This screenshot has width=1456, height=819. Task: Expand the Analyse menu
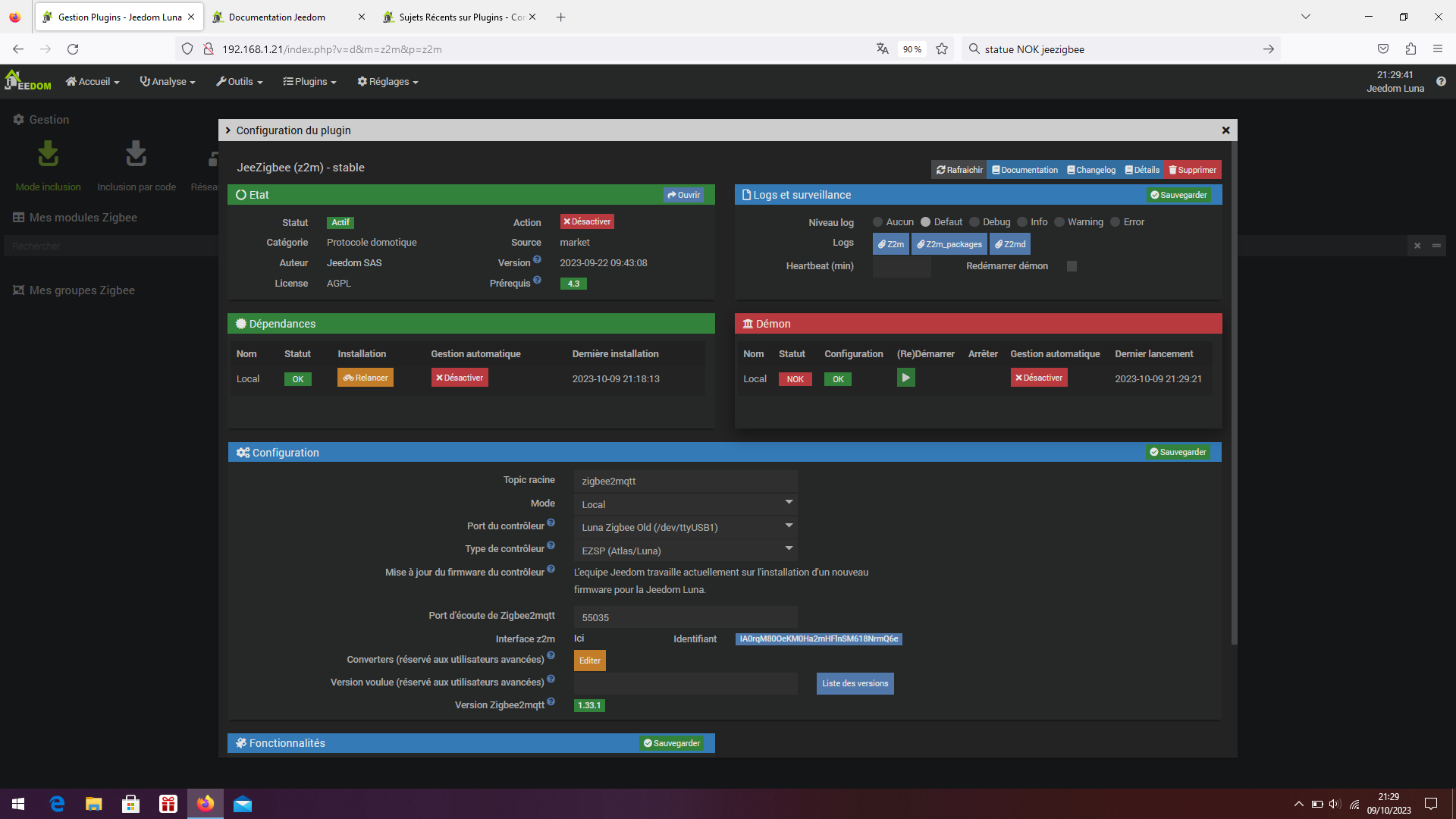click(x=168, y=82)
